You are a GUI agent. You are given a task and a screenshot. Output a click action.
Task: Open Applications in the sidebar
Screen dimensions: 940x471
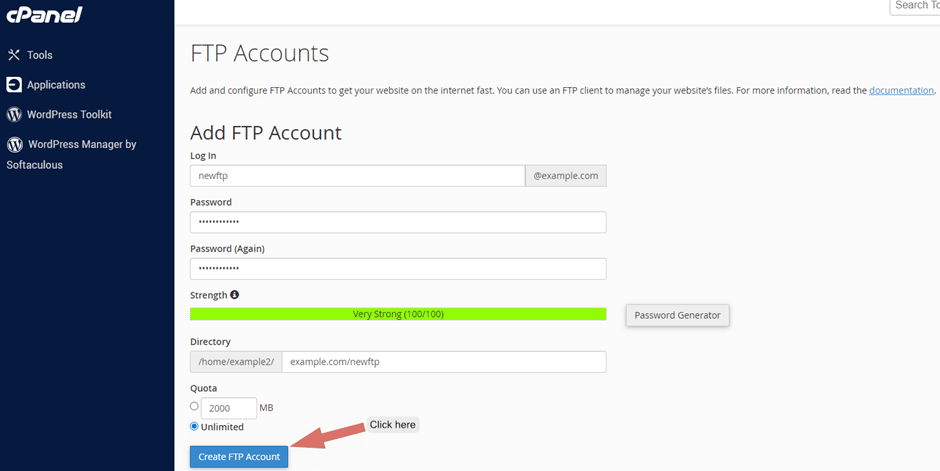coord(56,84)
